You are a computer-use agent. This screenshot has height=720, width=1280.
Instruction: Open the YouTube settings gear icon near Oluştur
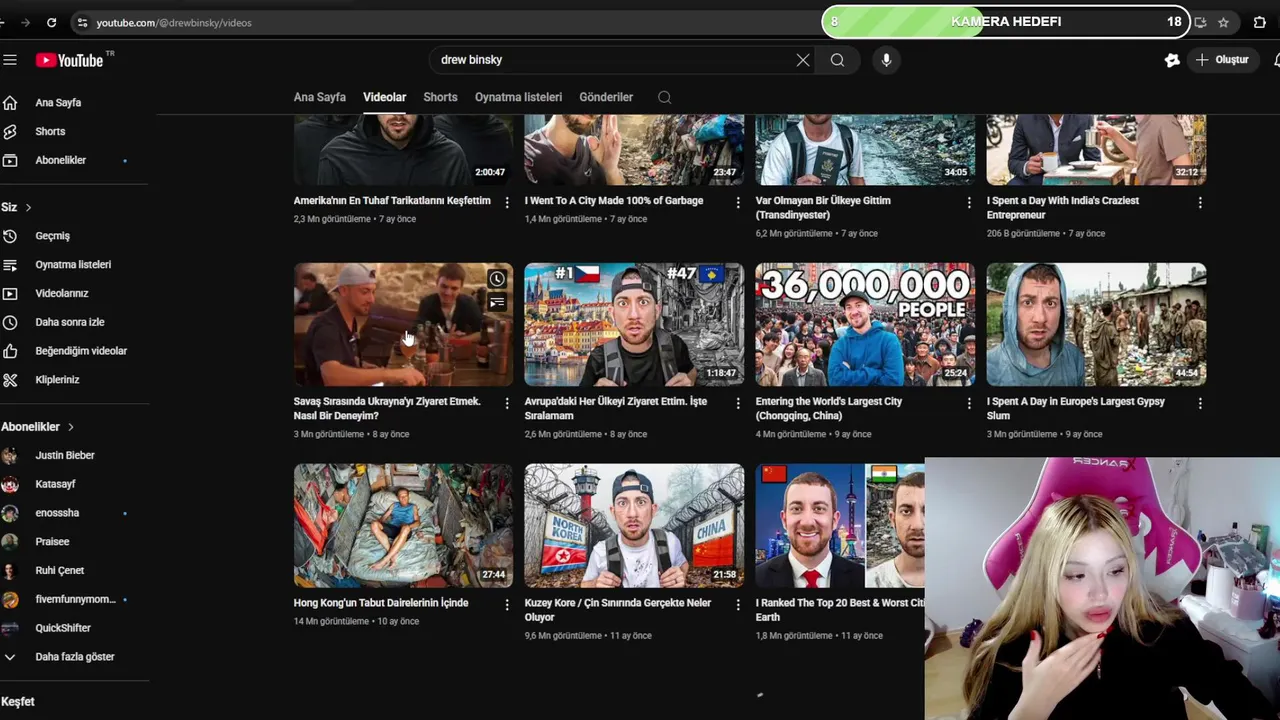1172,60
